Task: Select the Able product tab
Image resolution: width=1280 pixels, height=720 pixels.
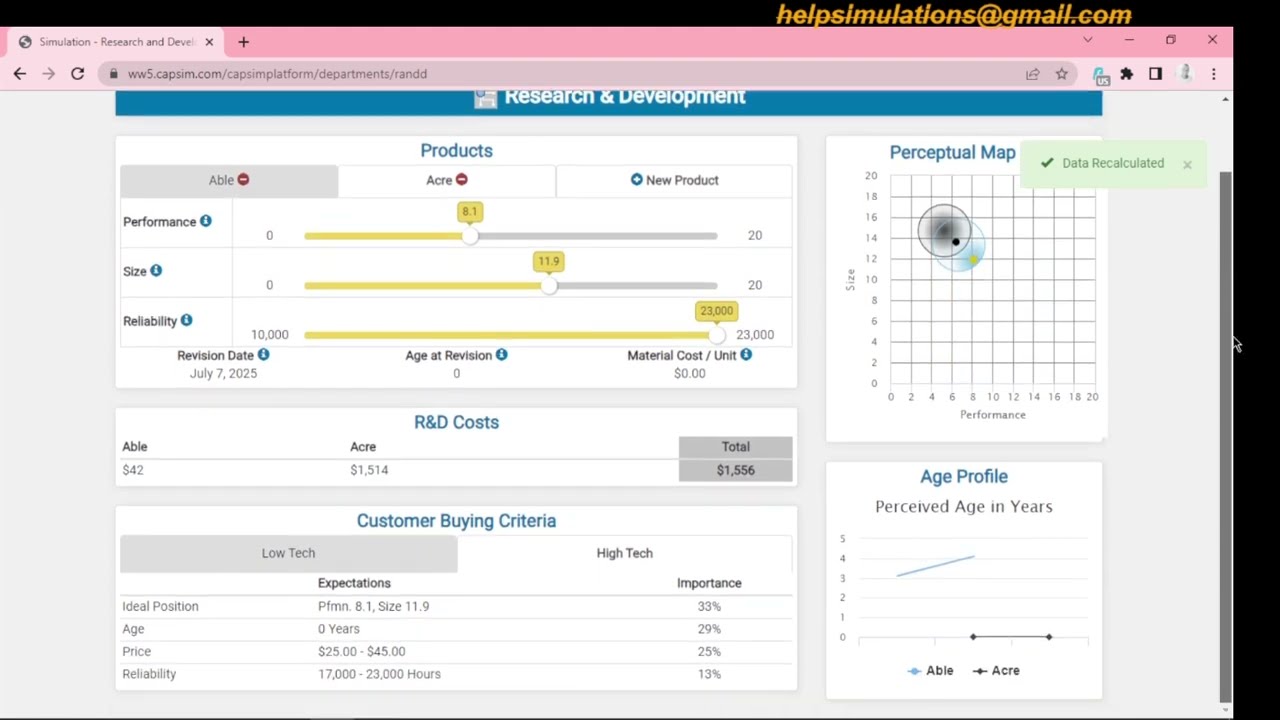Action: click(229, 180)
